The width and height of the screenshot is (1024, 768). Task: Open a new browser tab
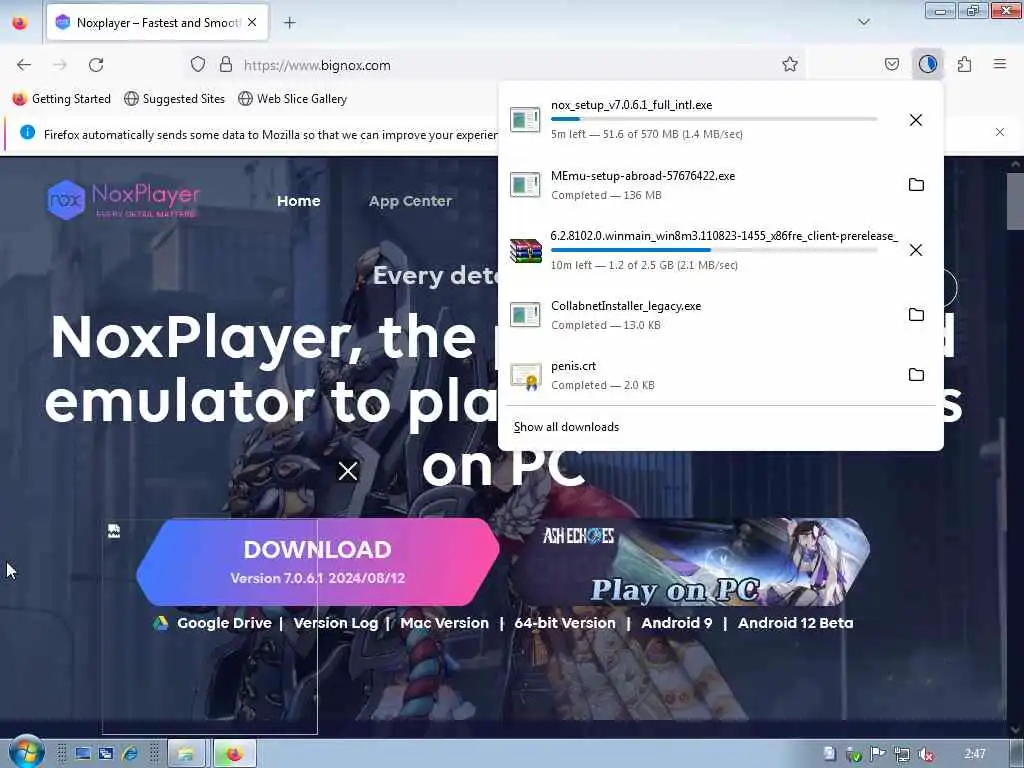coord(290,23)
